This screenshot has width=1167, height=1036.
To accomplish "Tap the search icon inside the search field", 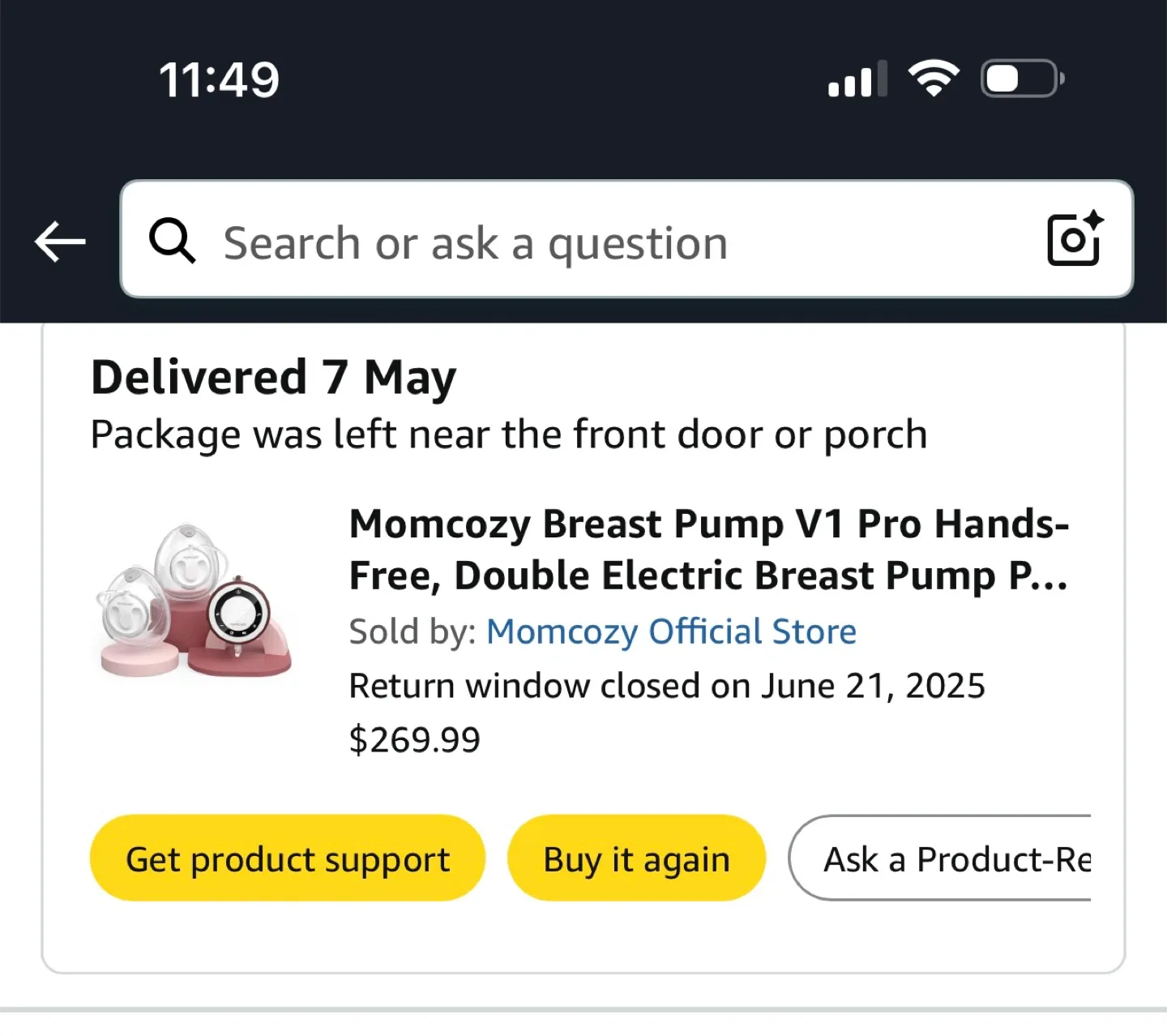I will pyautogui.click(x=172, y=241).
